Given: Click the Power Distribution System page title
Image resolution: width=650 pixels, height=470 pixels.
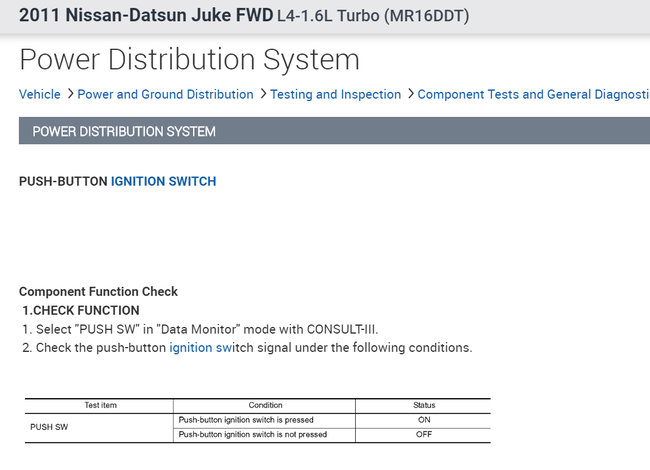Looking at the screenshot, I should (189, 59).
